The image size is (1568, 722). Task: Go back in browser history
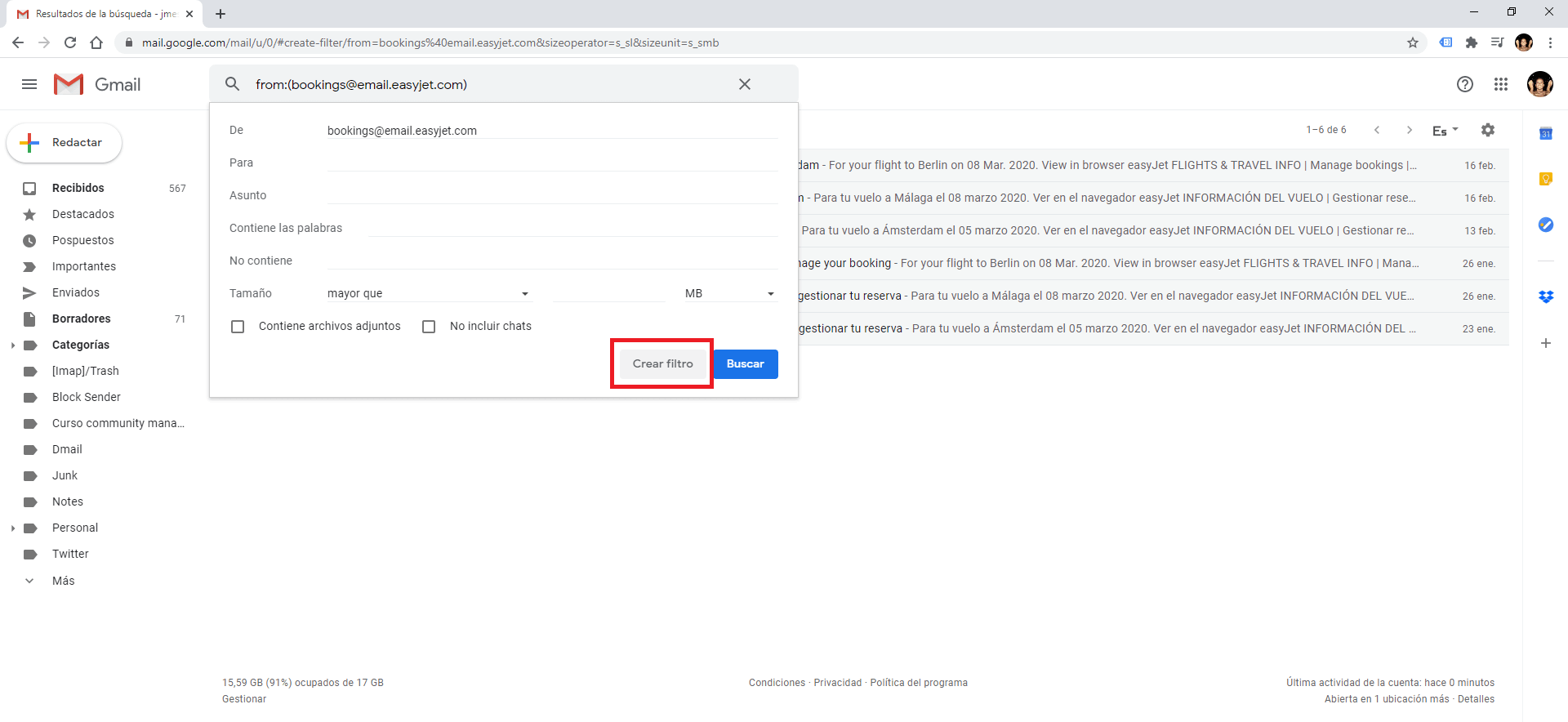pos(18,42)
